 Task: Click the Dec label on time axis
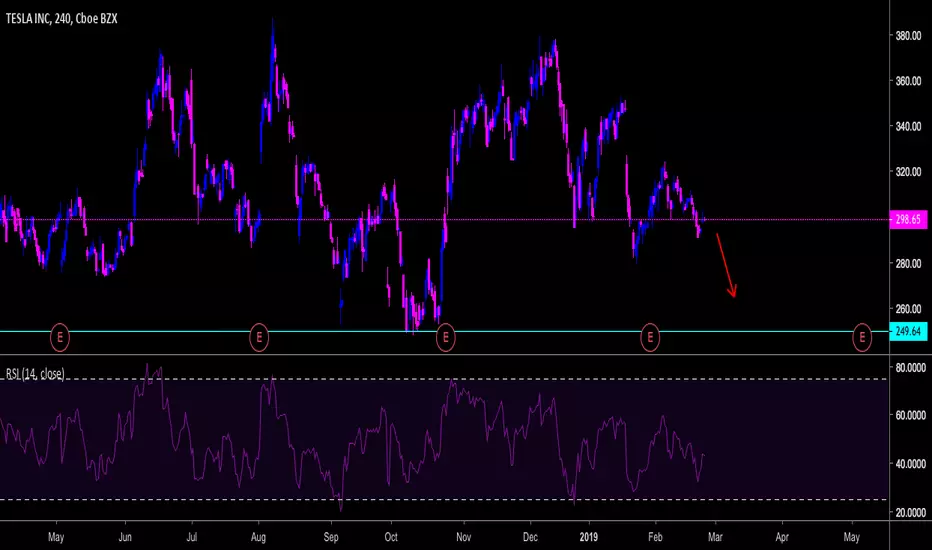coord(530,537)
